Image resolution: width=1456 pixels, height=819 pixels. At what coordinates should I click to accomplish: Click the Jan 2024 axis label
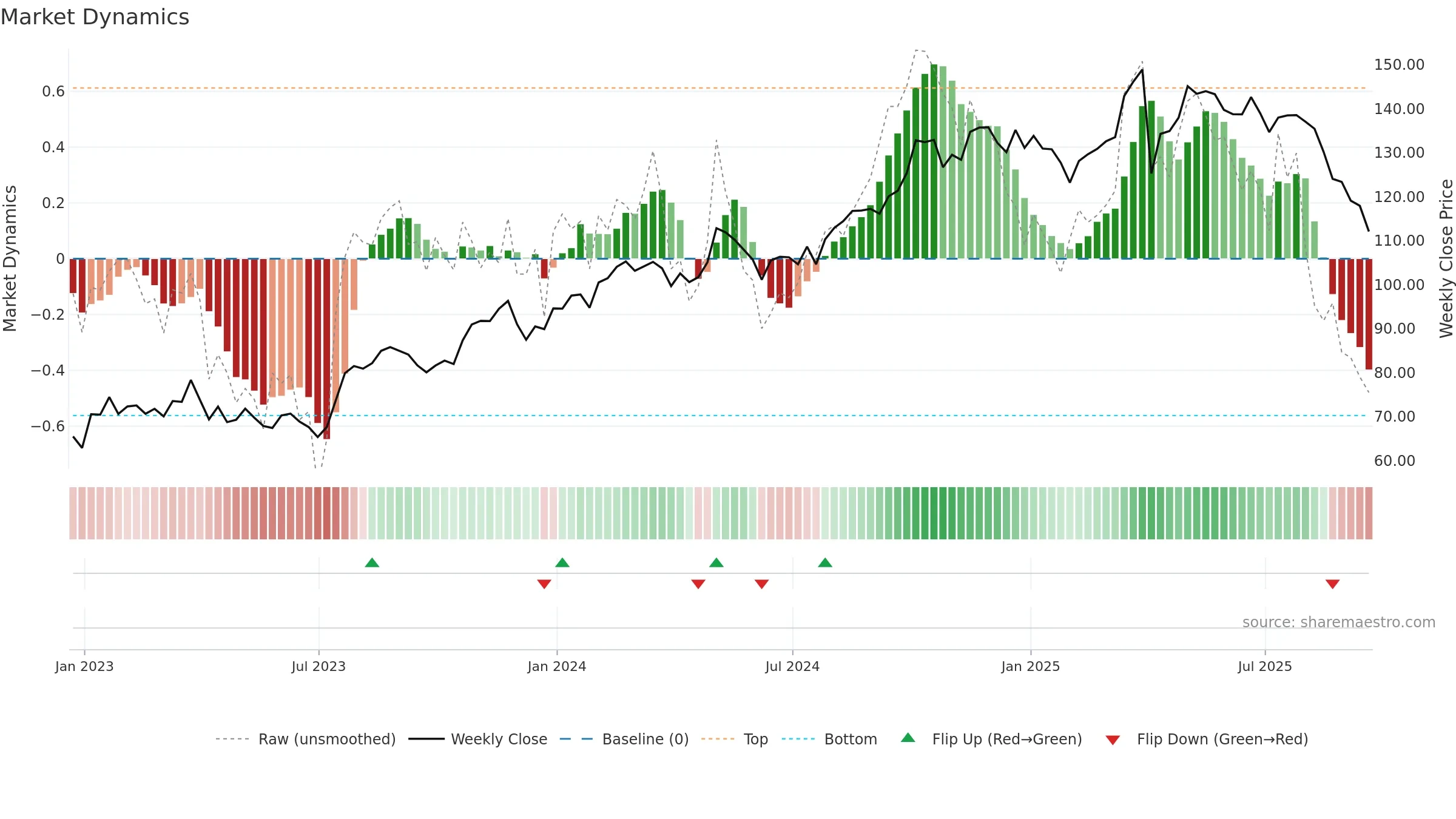[557, 666]
